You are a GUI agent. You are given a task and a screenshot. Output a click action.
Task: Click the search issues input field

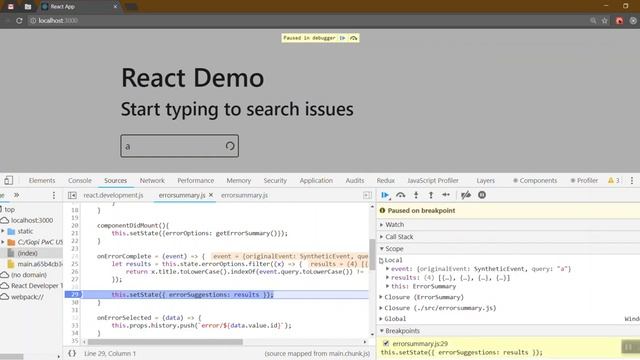point(180,146)
